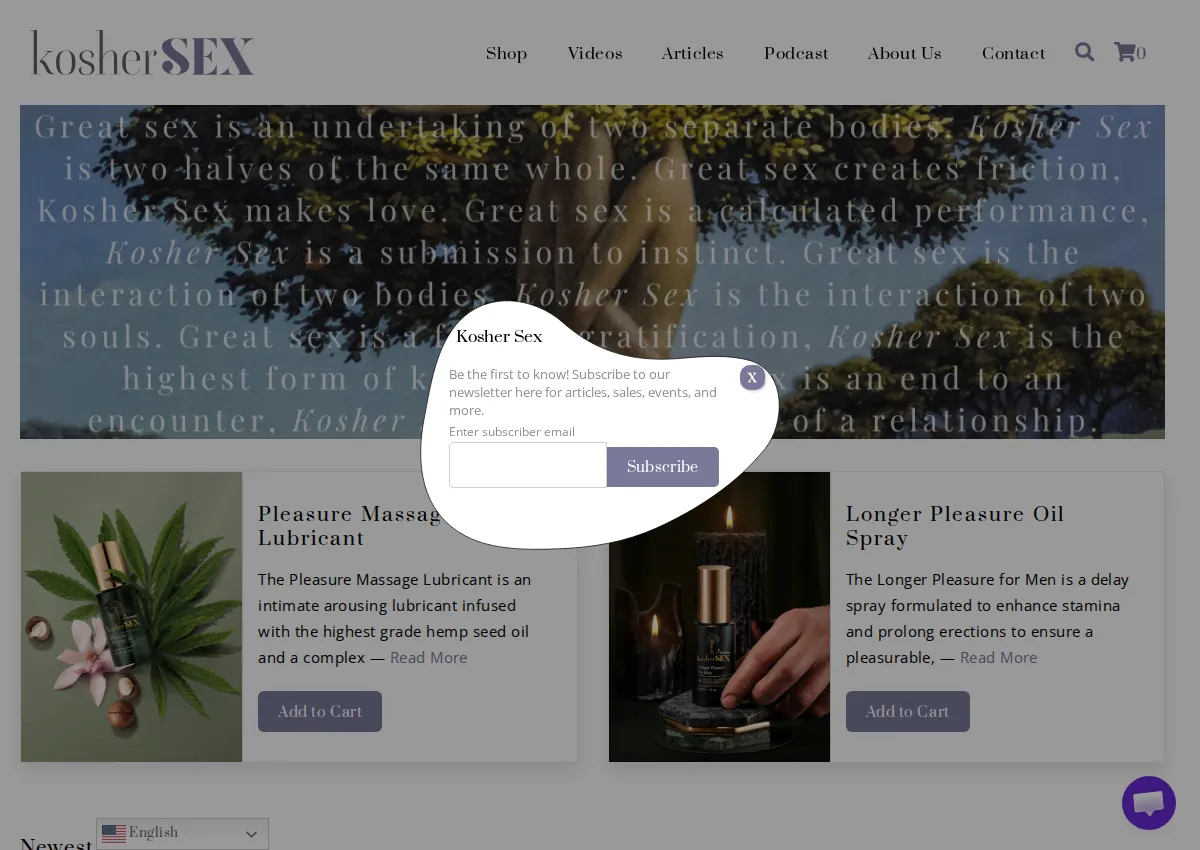Go to the Videos page

[595, 54]
